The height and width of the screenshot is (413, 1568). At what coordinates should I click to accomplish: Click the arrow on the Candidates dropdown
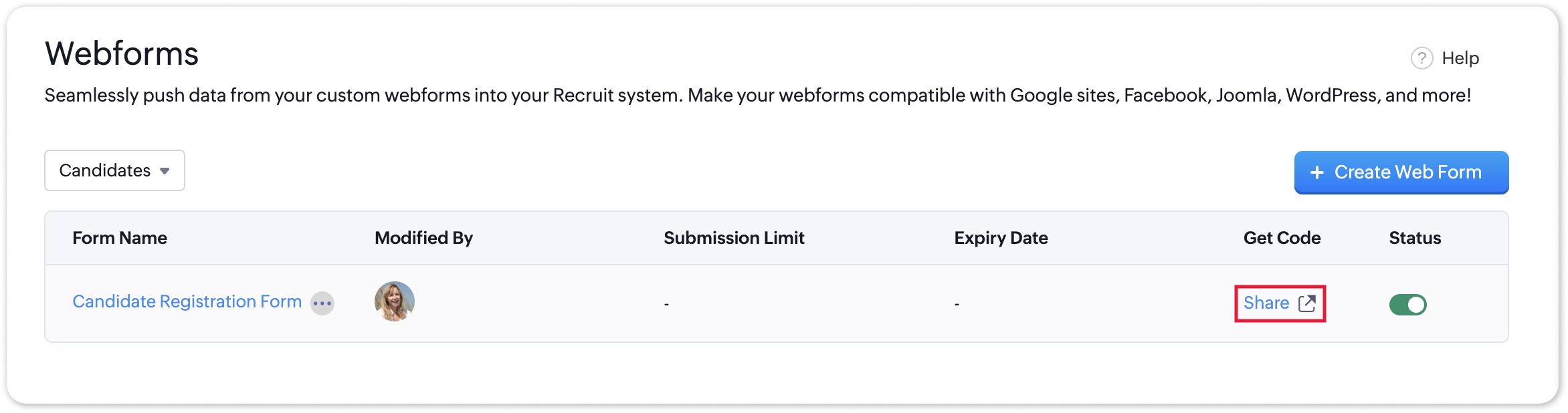tap(165, 171)
